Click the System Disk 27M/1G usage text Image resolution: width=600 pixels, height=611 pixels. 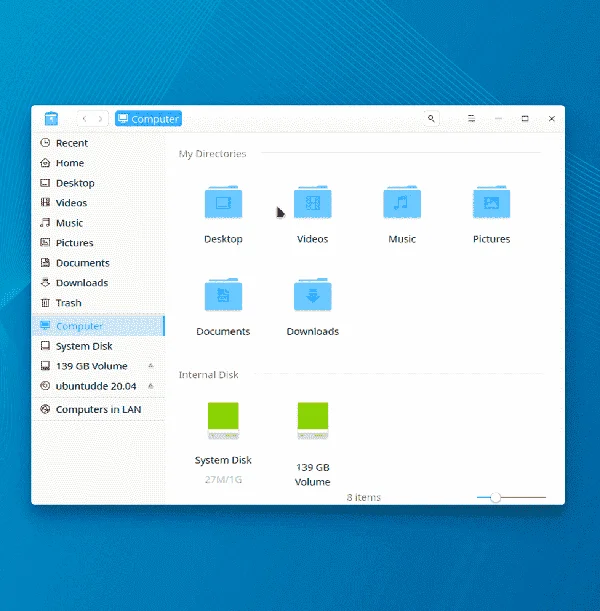pyautogui.click(x=223, y=479)
